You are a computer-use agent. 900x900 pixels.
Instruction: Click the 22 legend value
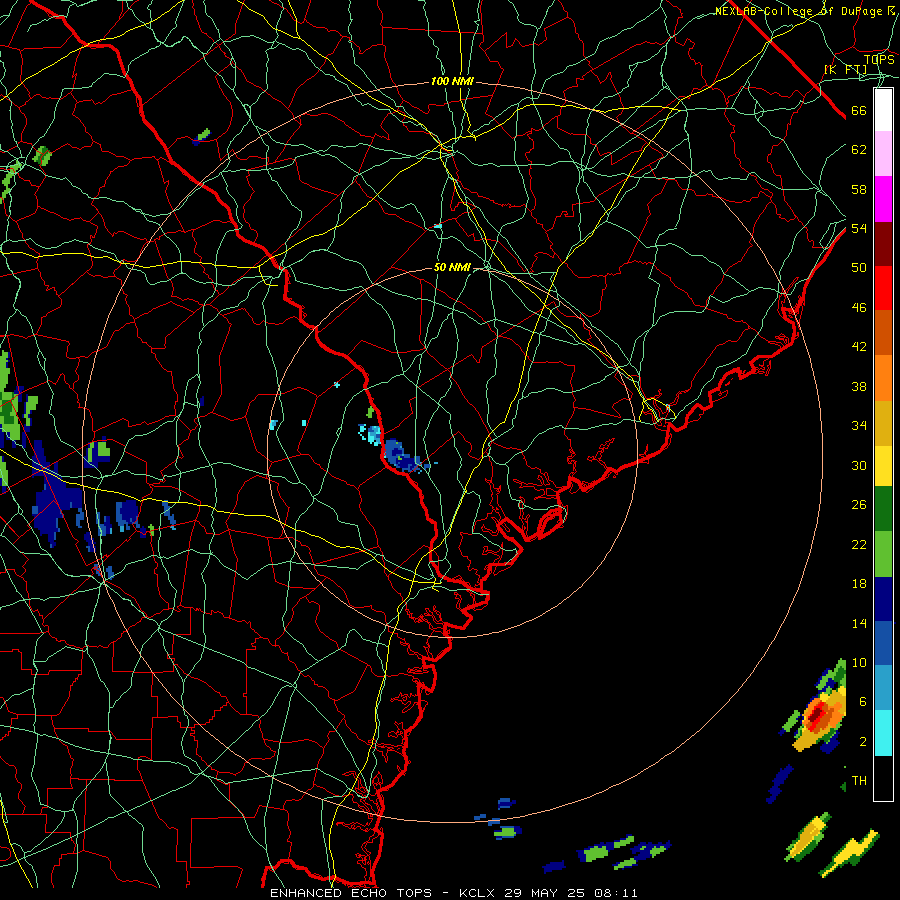859,545
